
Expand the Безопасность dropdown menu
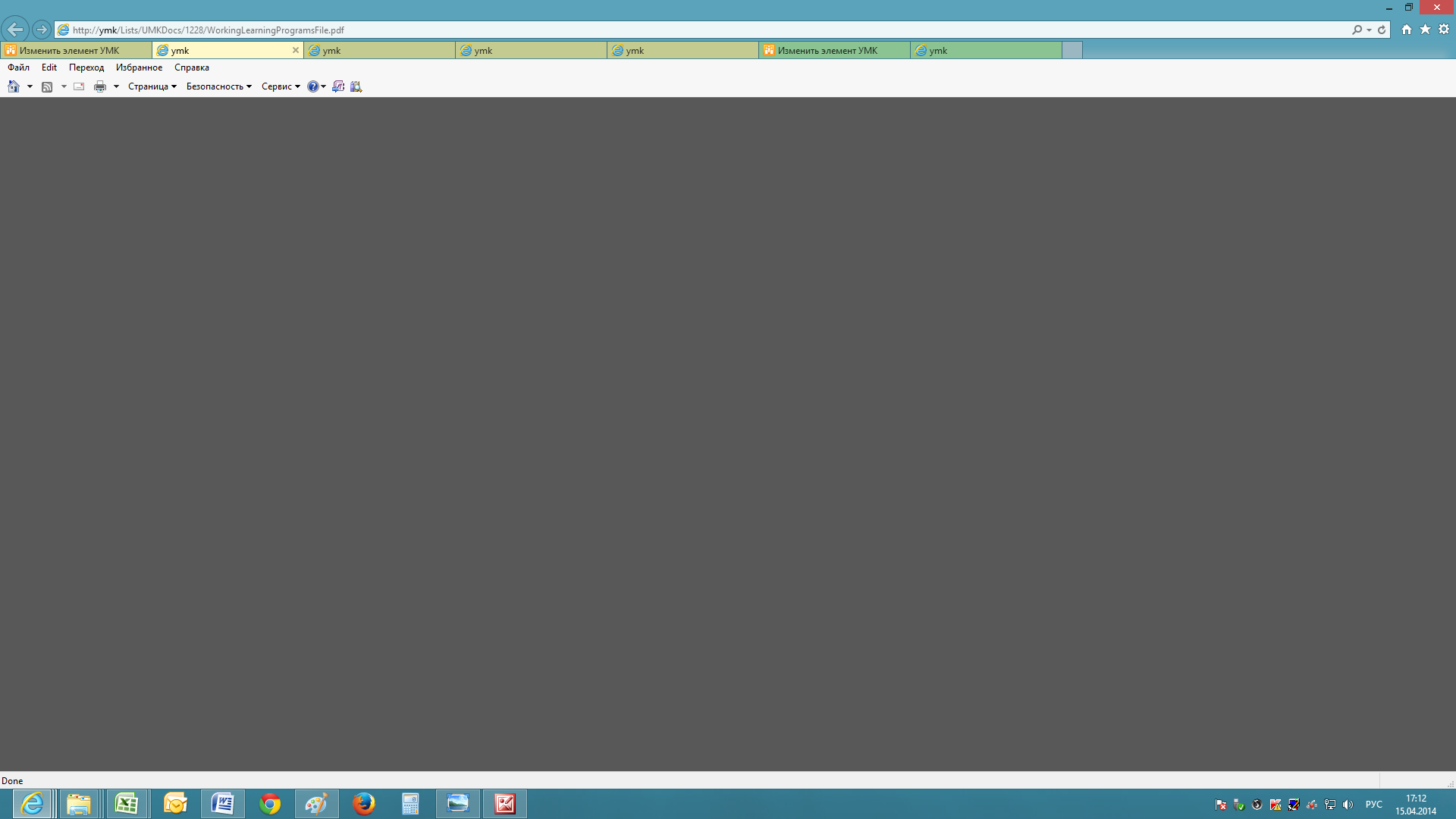218,86
